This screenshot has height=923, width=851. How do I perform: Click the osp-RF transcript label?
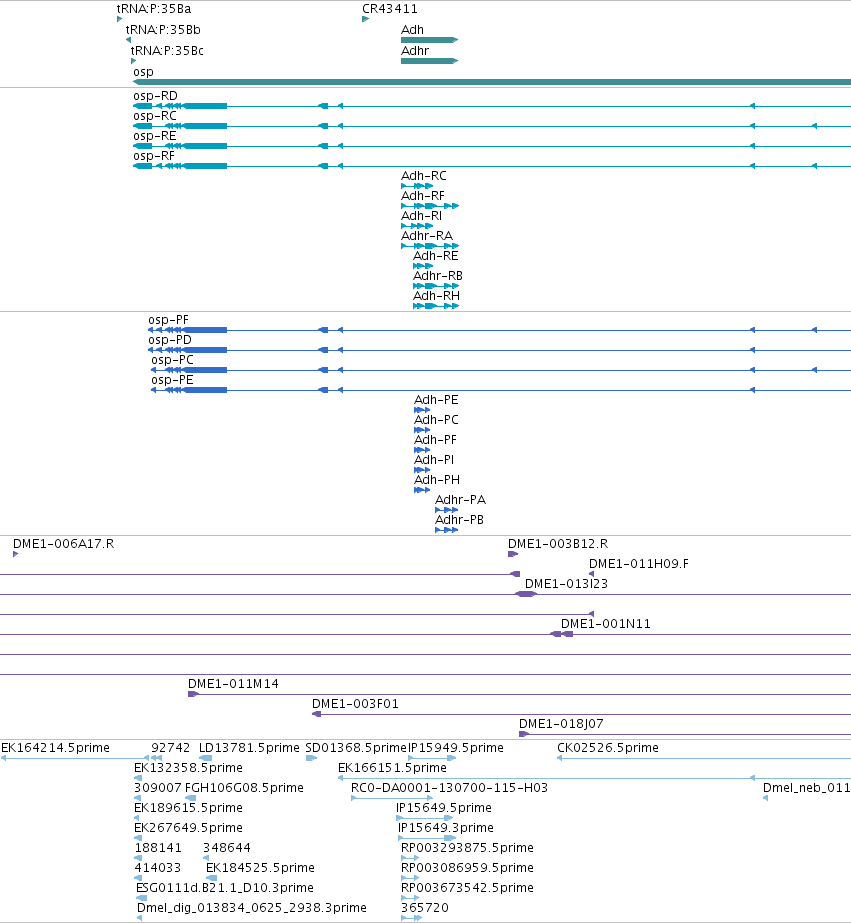pyautogui.click(x=154, y=156)
